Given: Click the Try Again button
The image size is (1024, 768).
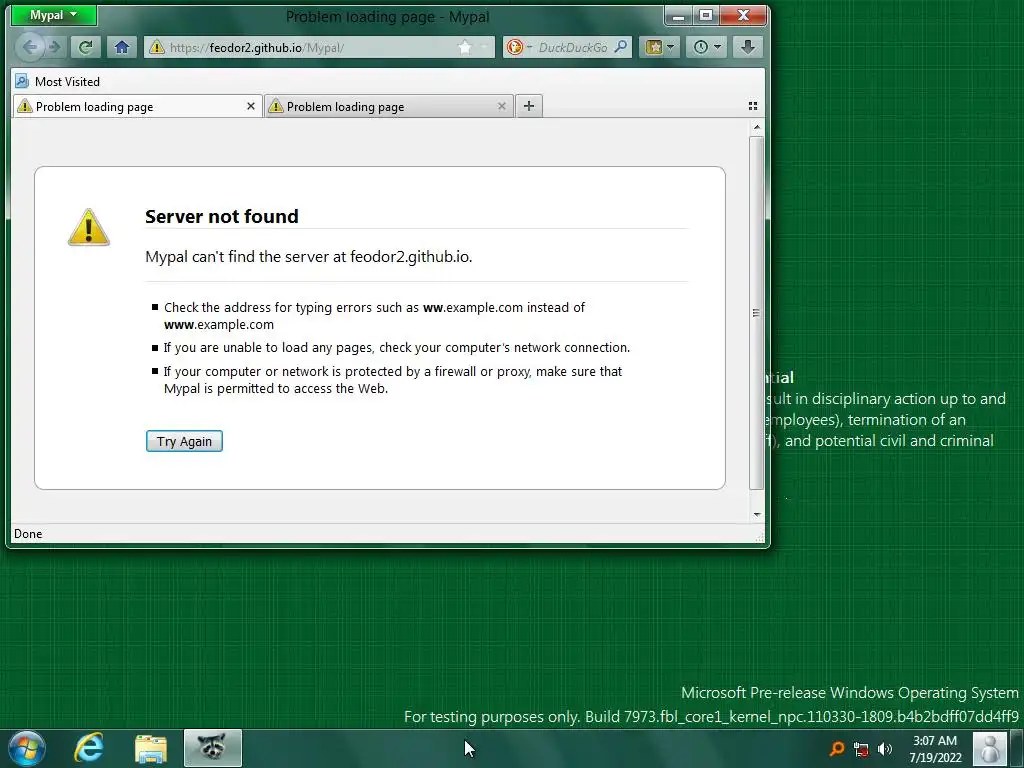Looking at the screenshot, I should [x=184, y=441].
